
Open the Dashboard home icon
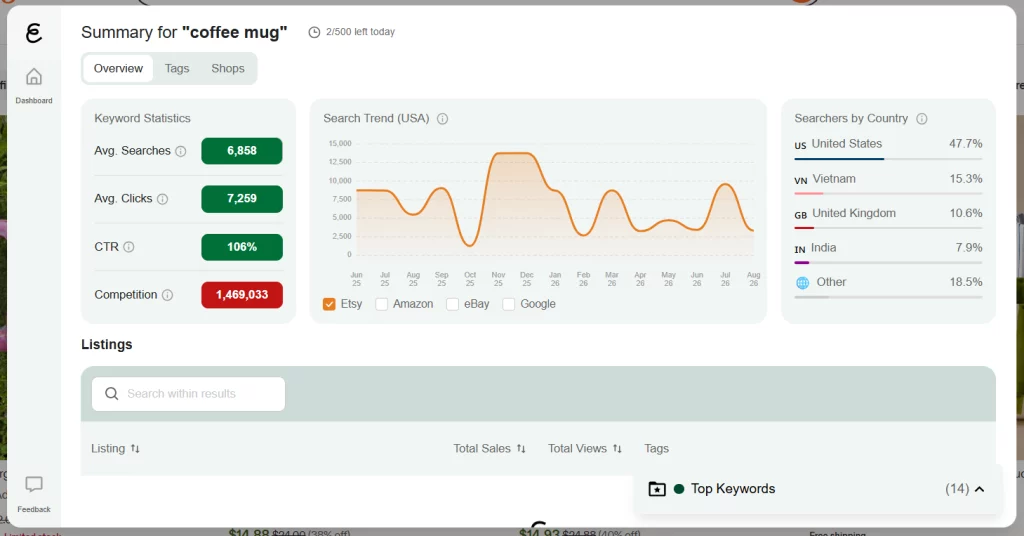34,77
